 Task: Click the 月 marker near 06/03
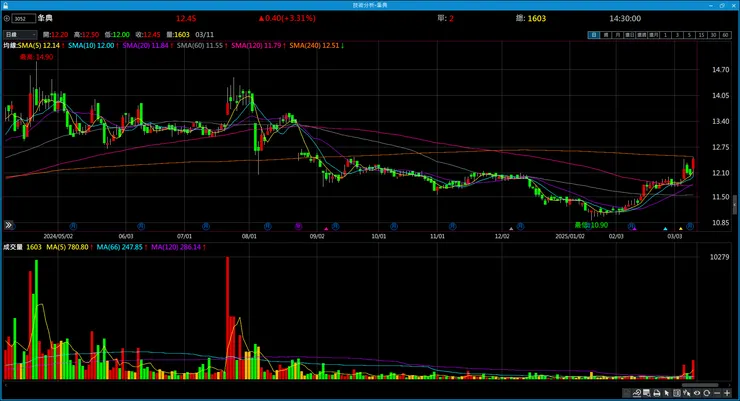coord(141,226)
